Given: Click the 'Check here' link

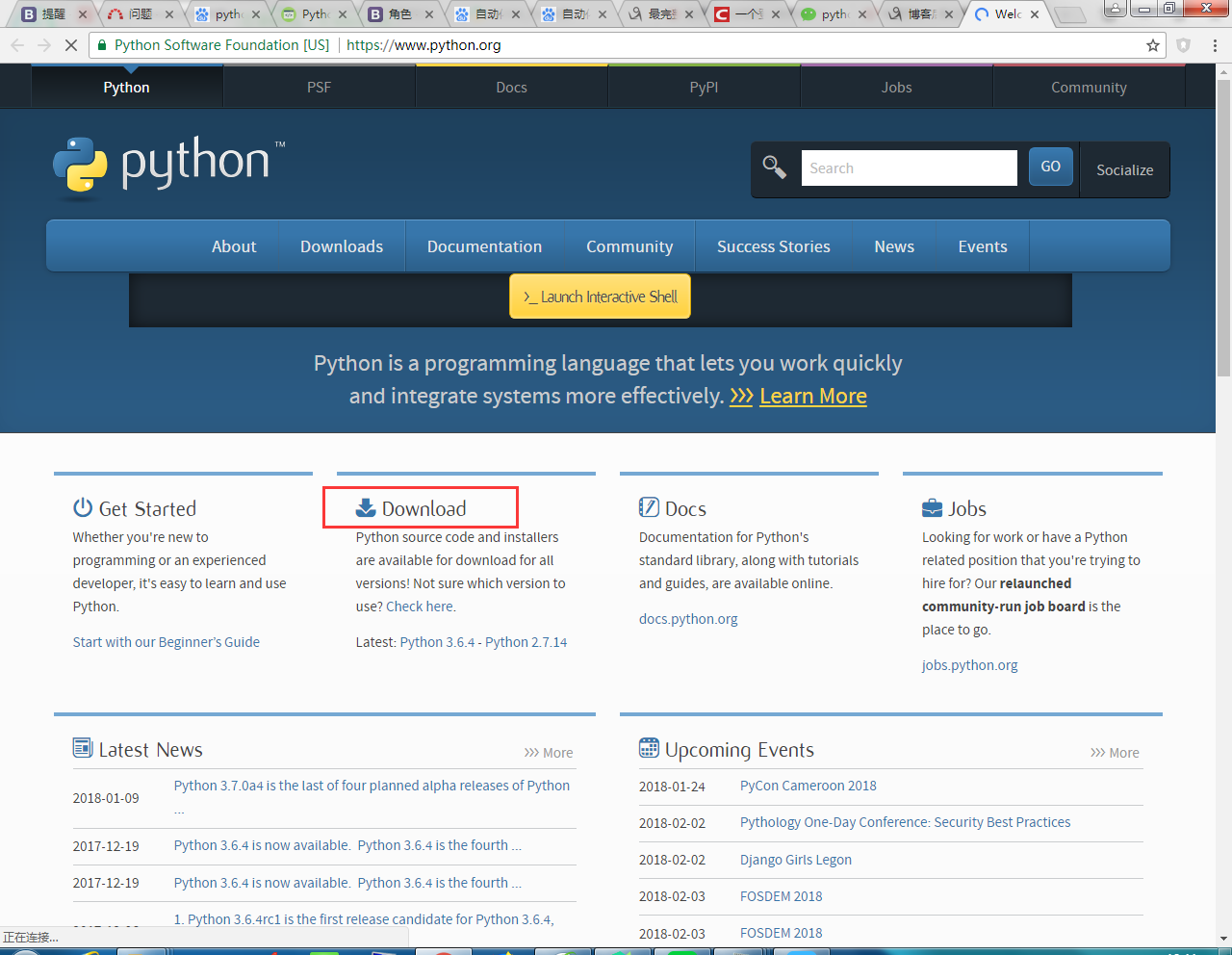Looking at the screenshot, I should (x=420, y=607).
